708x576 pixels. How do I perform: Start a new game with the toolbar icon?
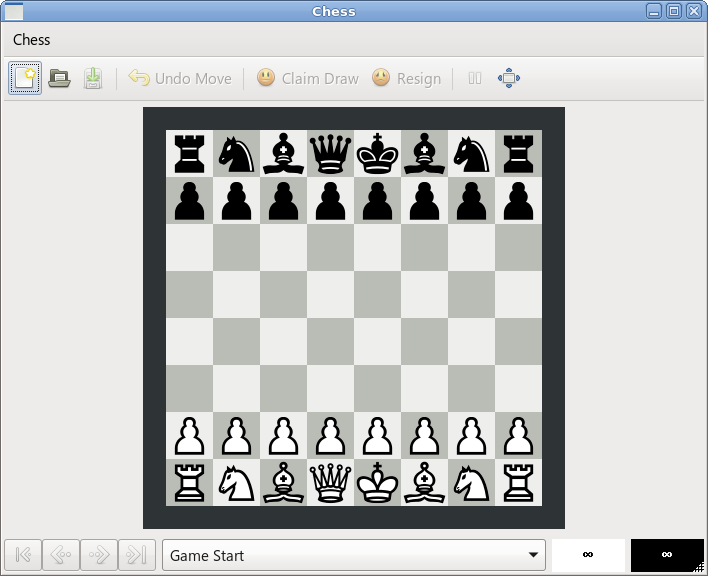[25, 78]
